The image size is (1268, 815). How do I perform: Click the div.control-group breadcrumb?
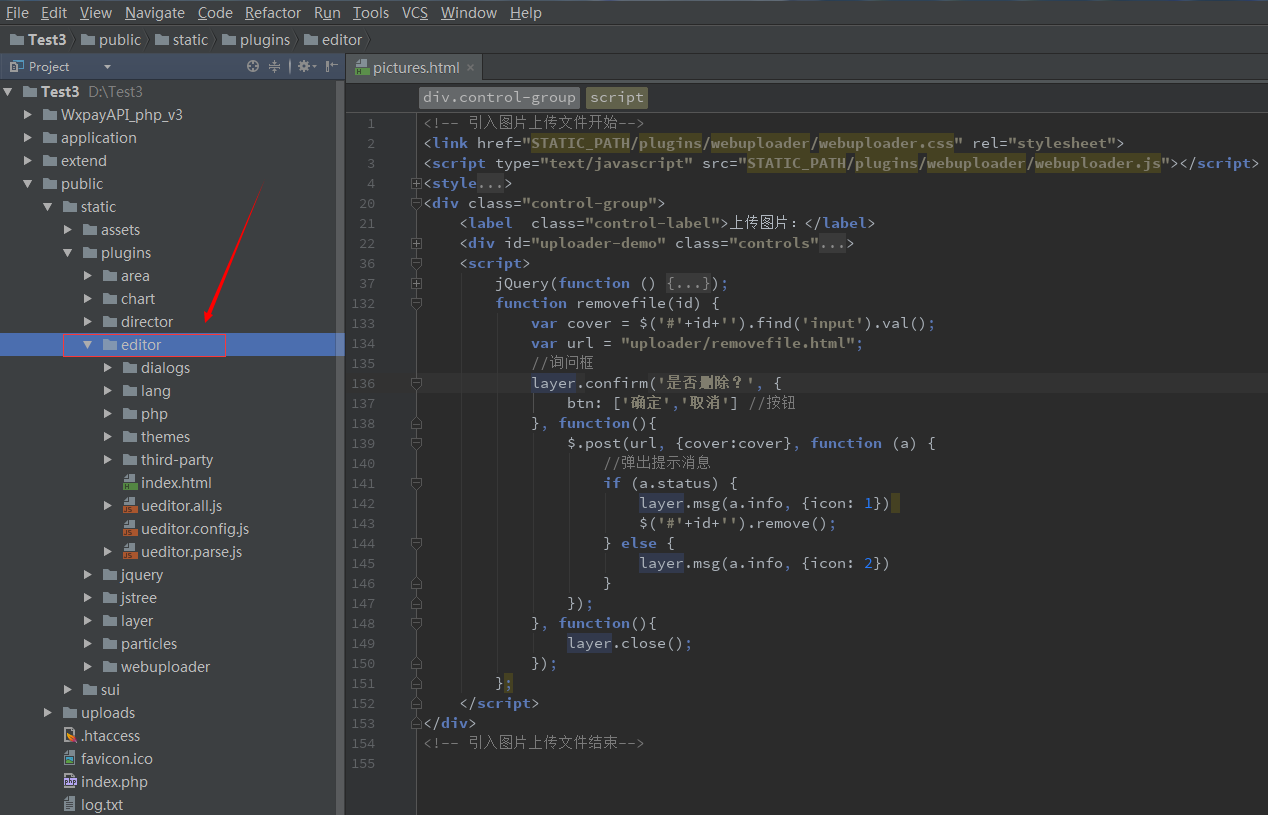[x=499, y=97]
